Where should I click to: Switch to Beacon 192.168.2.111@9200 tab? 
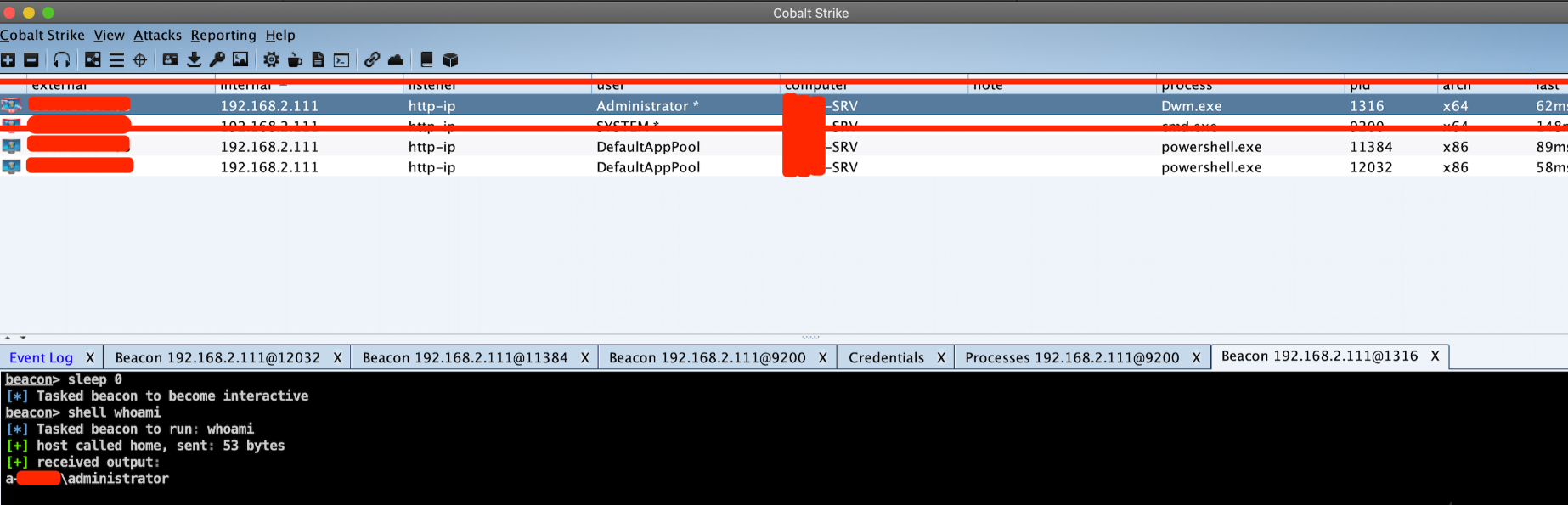coord(708,358)
